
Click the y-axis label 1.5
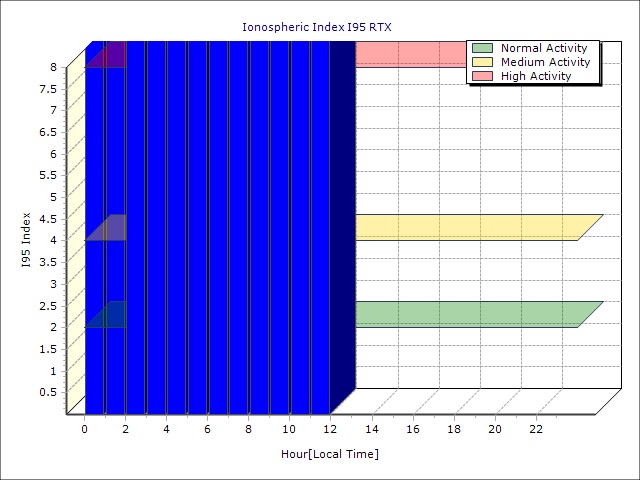point(48,349)
